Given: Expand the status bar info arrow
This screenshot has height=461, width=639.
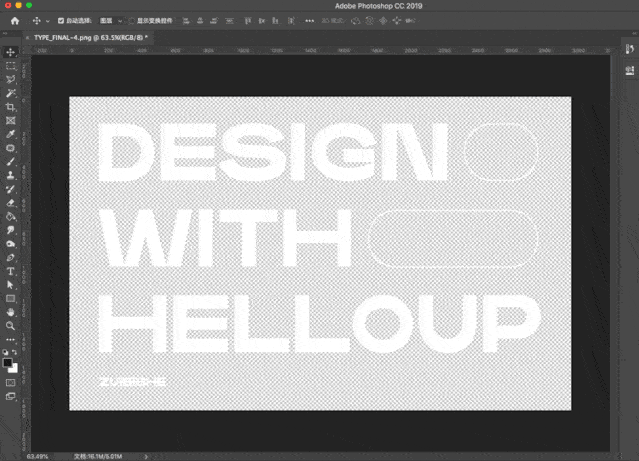Looking at the screenshot, I should 146,456.
